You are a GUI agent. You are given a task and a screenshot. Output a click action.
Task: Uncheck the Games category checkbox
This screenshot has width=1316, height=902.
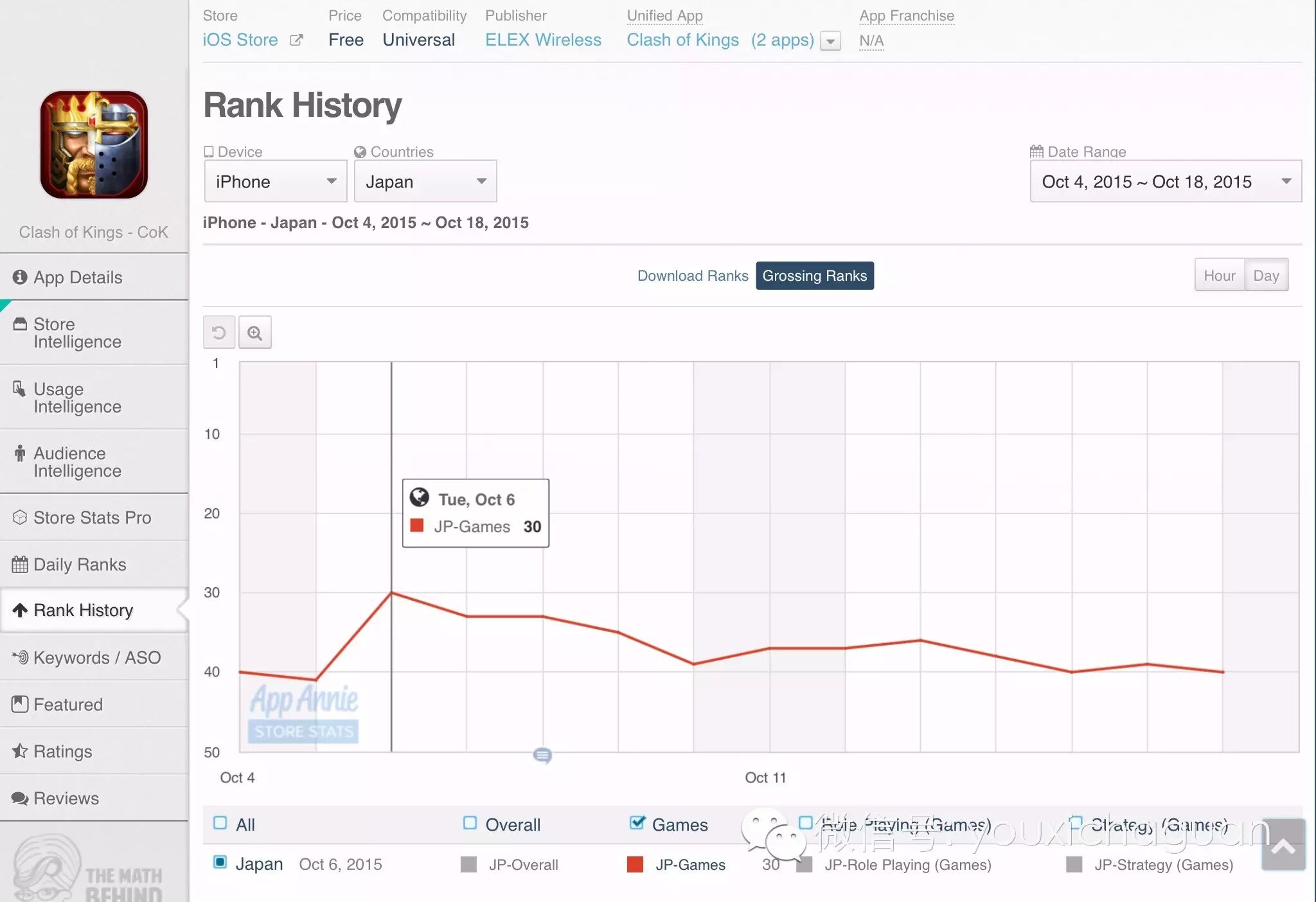637,823
